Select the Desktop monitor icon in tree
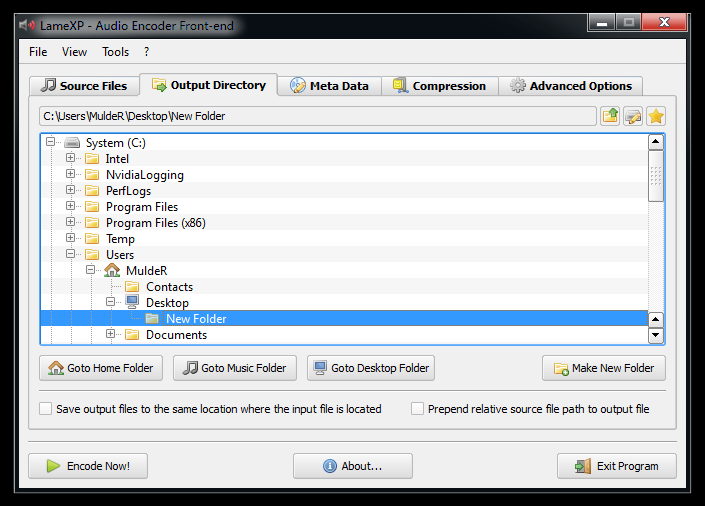This screenshot has height=506, width=705. [x=132, y=303]
